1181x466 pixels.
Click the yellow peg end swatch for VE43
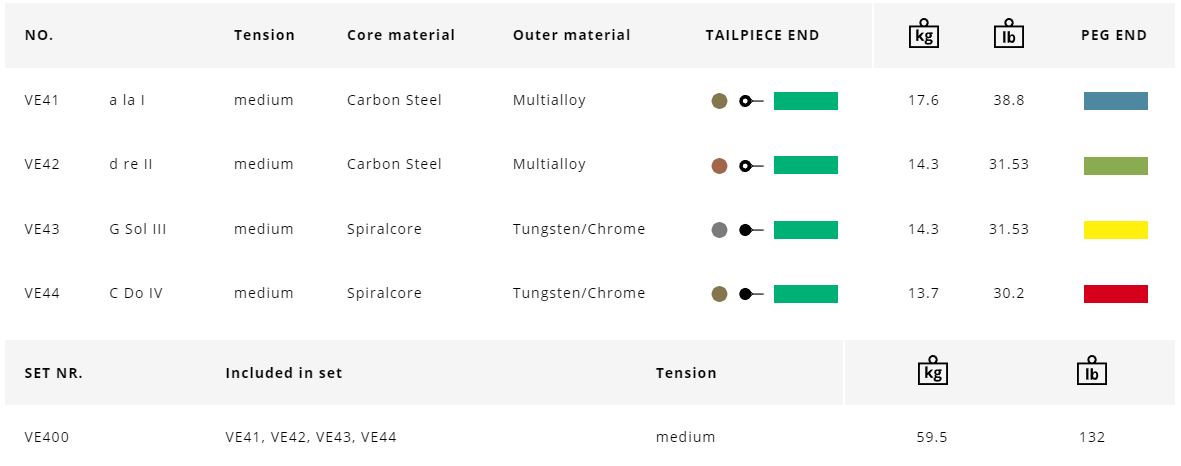1115,230
